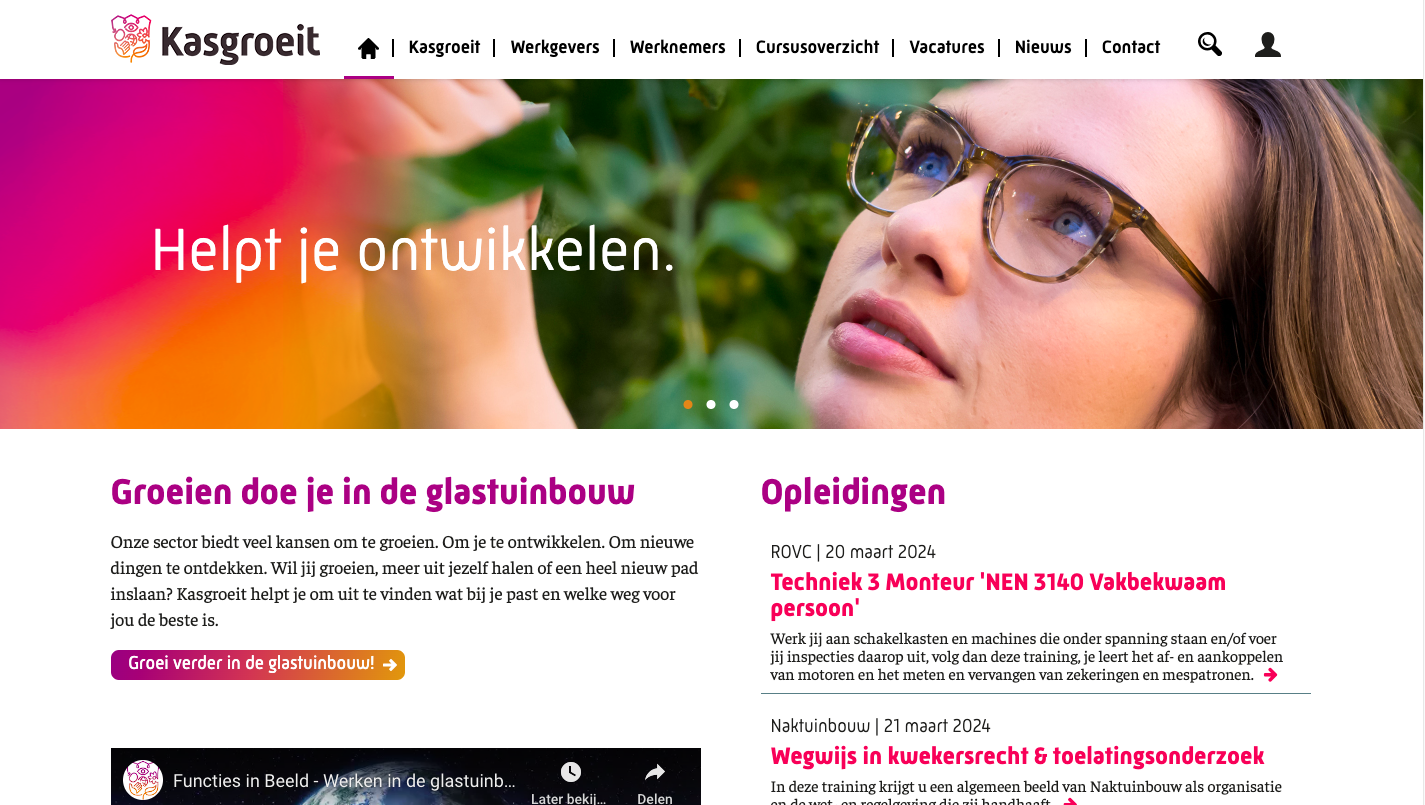Open the search magnifier icon

[x=1210, y=44]
